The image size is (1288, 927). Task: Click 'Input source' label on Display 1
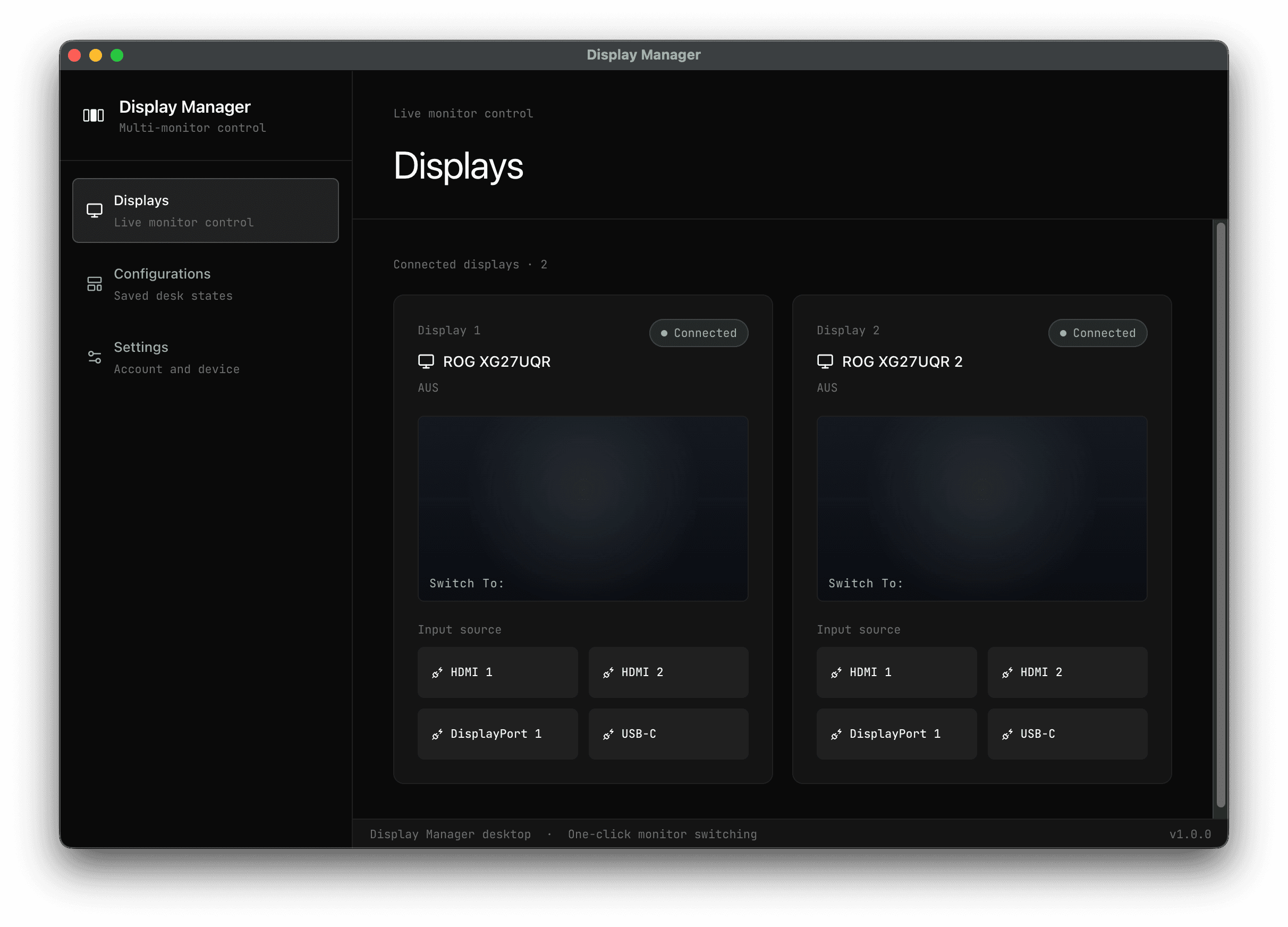[x=460, y=630]
